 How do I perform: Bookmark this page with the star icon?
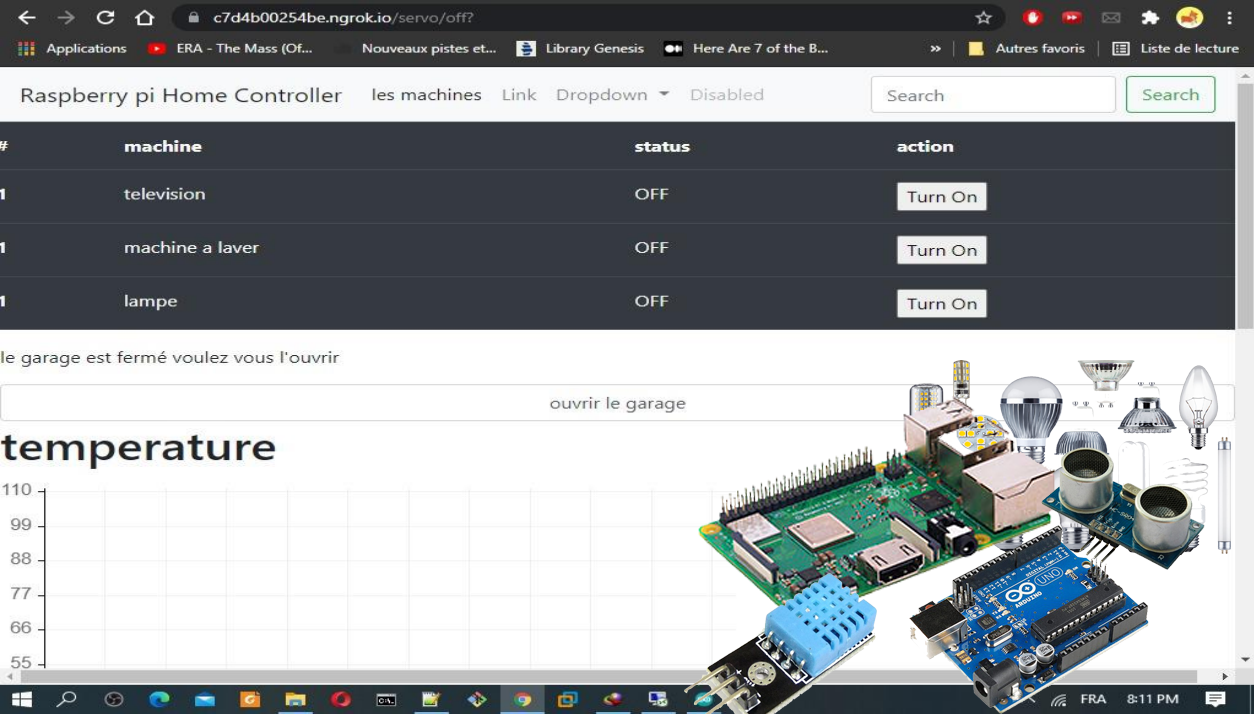[x=984, y=18]
